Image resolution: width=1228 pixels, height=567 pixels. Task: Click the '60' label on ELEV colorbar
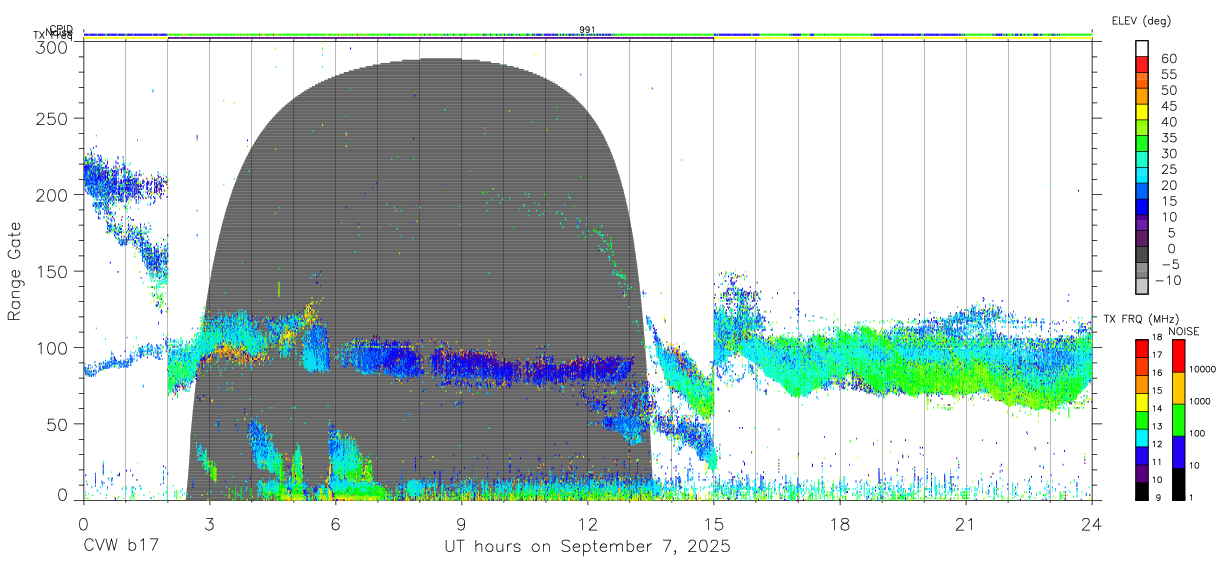coord(1169,59)
